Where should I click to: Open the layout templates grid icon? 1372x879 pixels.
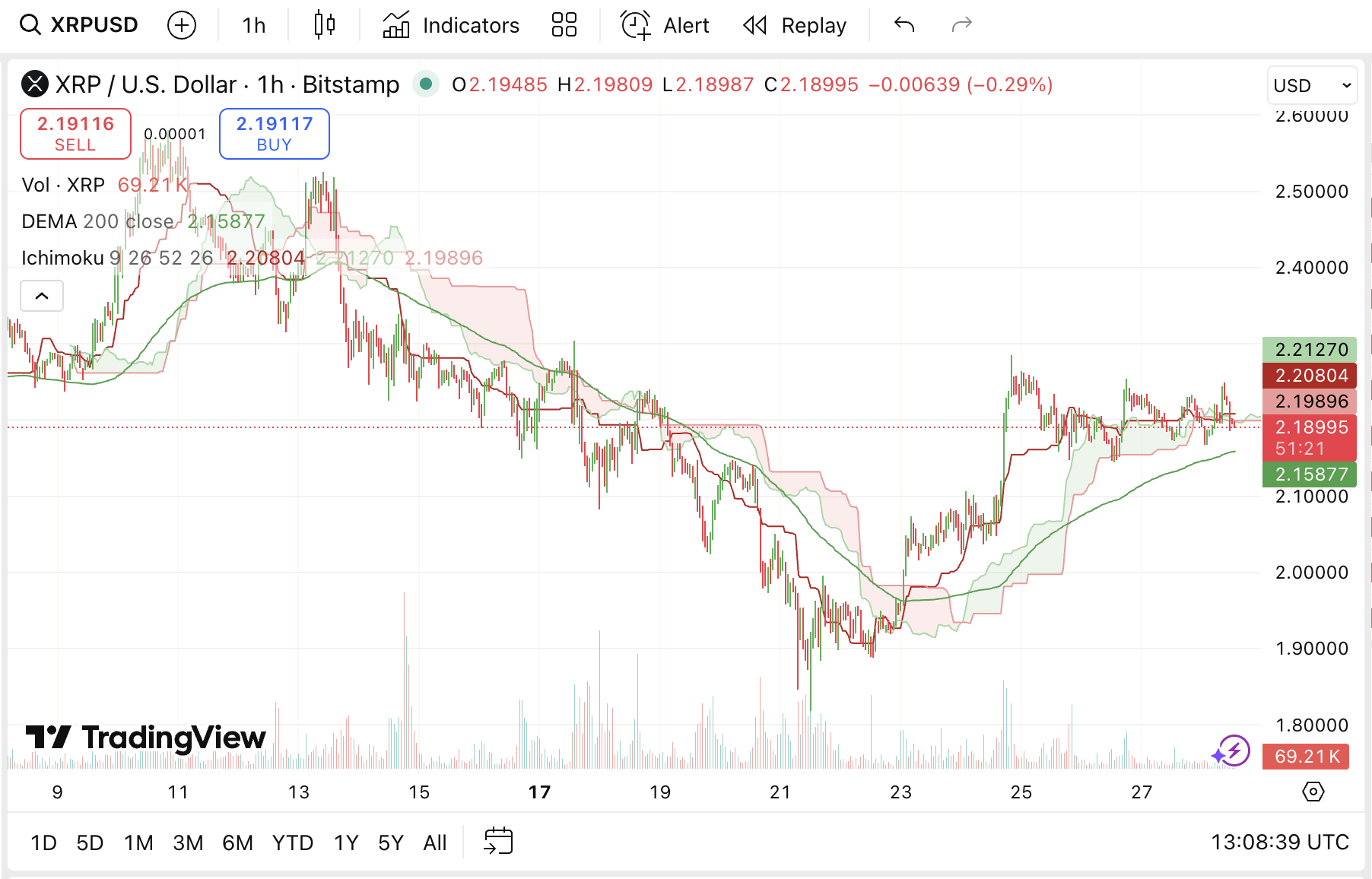click(564, 25)
